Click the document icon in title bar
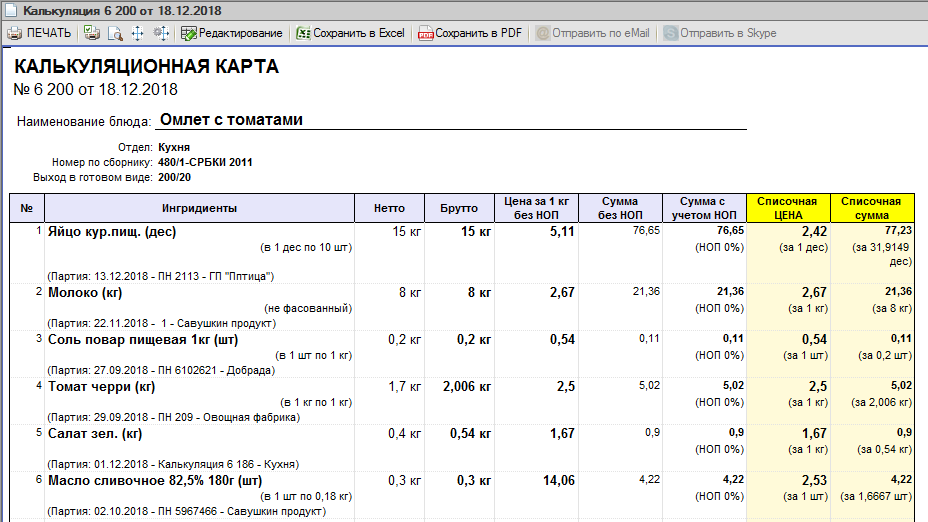The height and width of the screenshot is (522, 928). (x=11, y=11)
